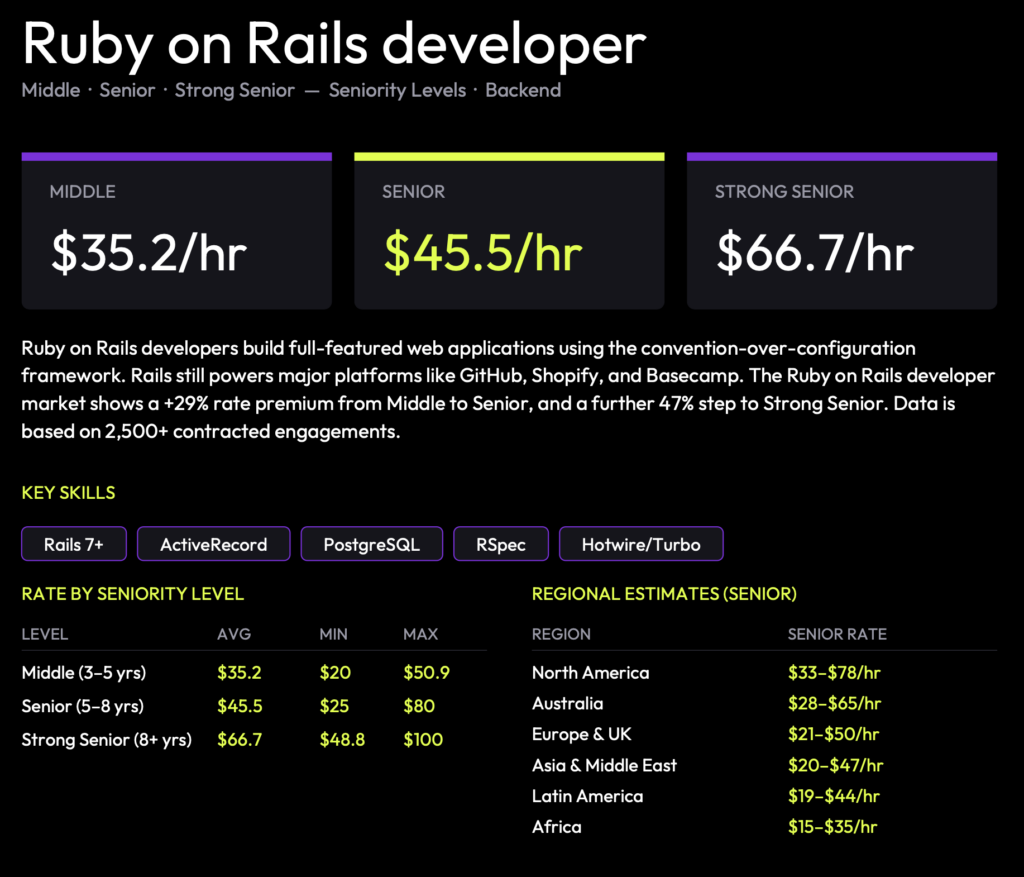
Task: Select the ActiveRecord skill tag
Action: (x=214, y=544)
